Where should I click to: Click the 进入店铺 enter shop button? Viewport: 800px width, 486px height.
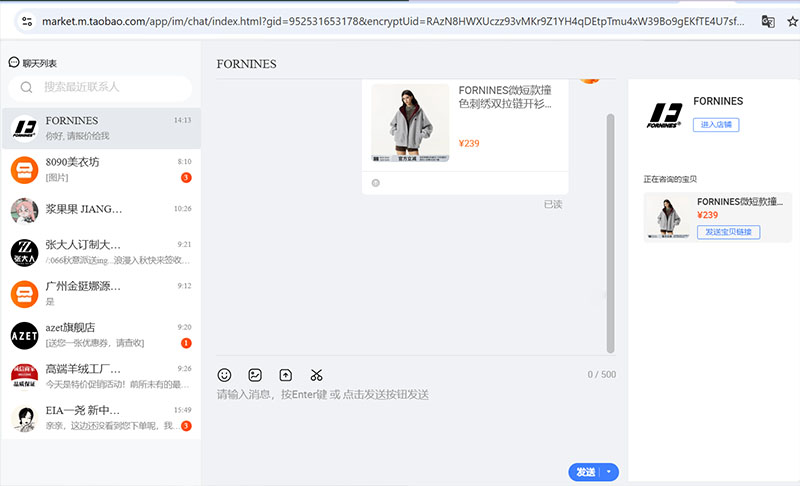click(x=716, y=124)
